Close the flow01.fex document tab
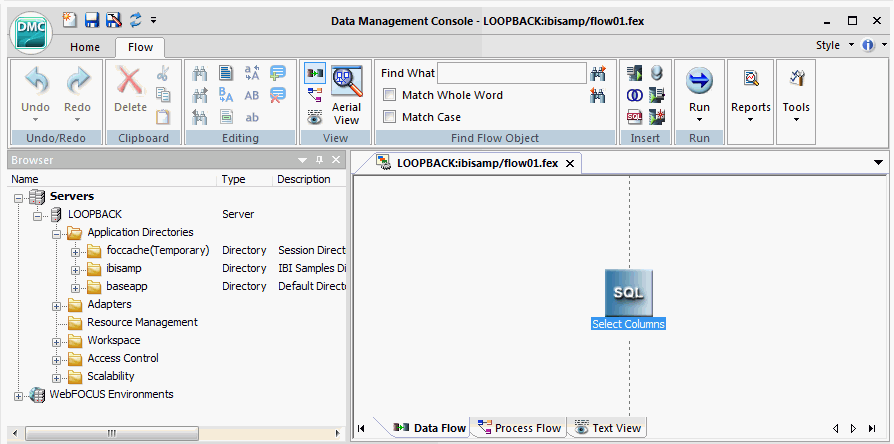The image size is (894, 444). 569,164
